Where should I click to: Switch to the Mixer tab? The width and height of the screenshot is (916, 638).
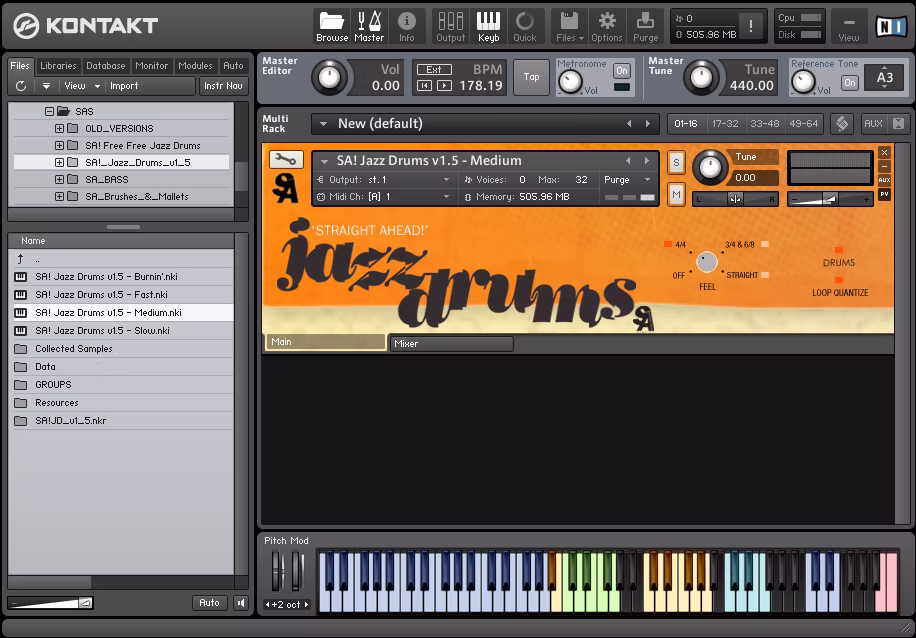450,343
